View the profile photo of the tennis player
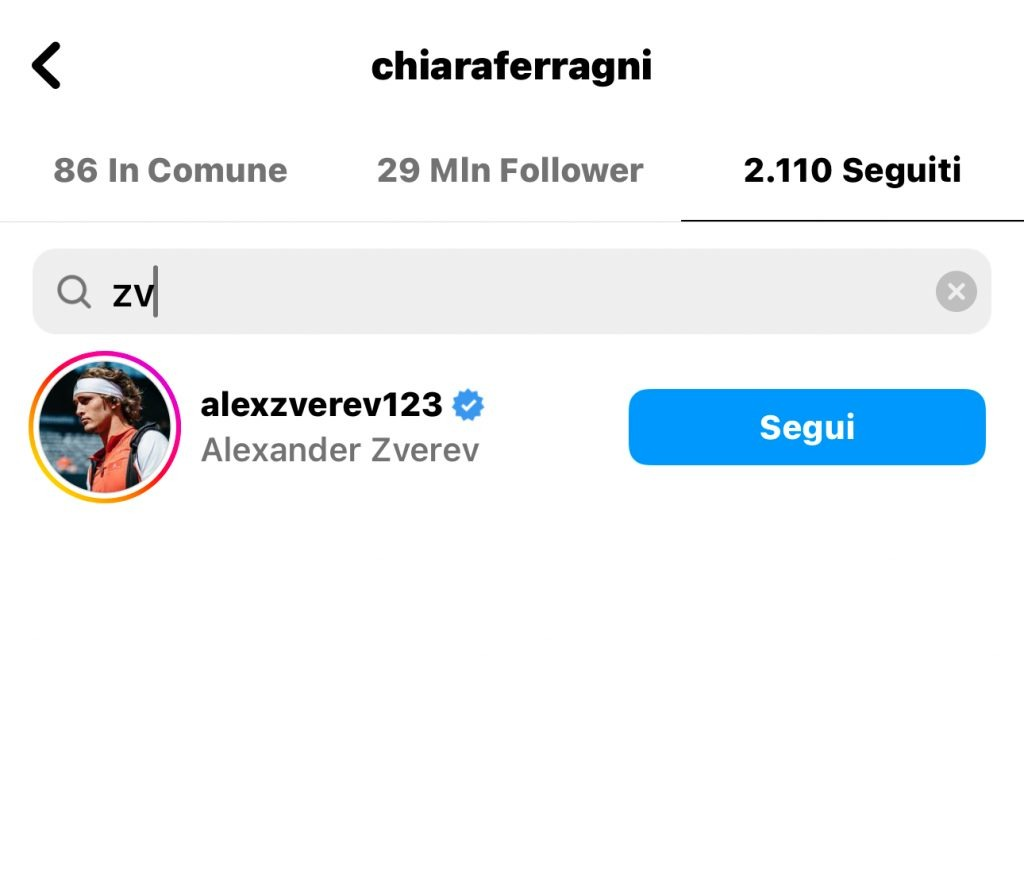Screen dimensions: 1024x890 104,427
